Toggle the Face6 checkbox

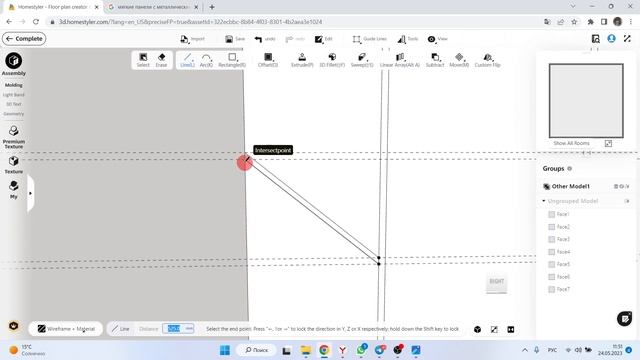551,277
